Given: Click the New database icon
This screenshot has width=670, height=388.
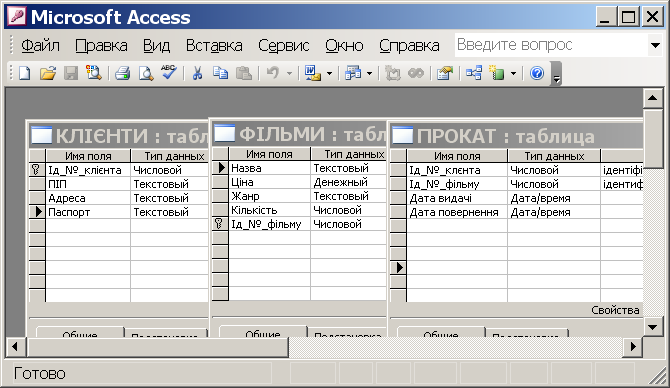Looking at the screenshot, I should (25, 73).
